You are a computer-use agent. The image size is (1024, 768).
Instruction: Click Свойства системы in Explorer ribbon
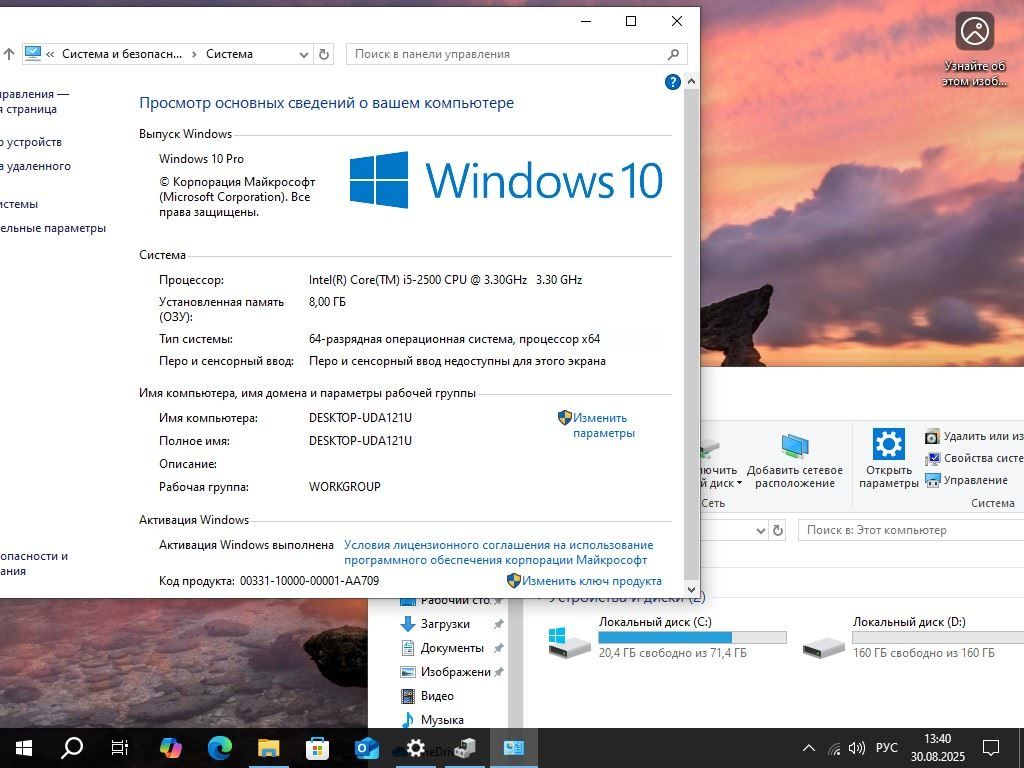point(974,458)
